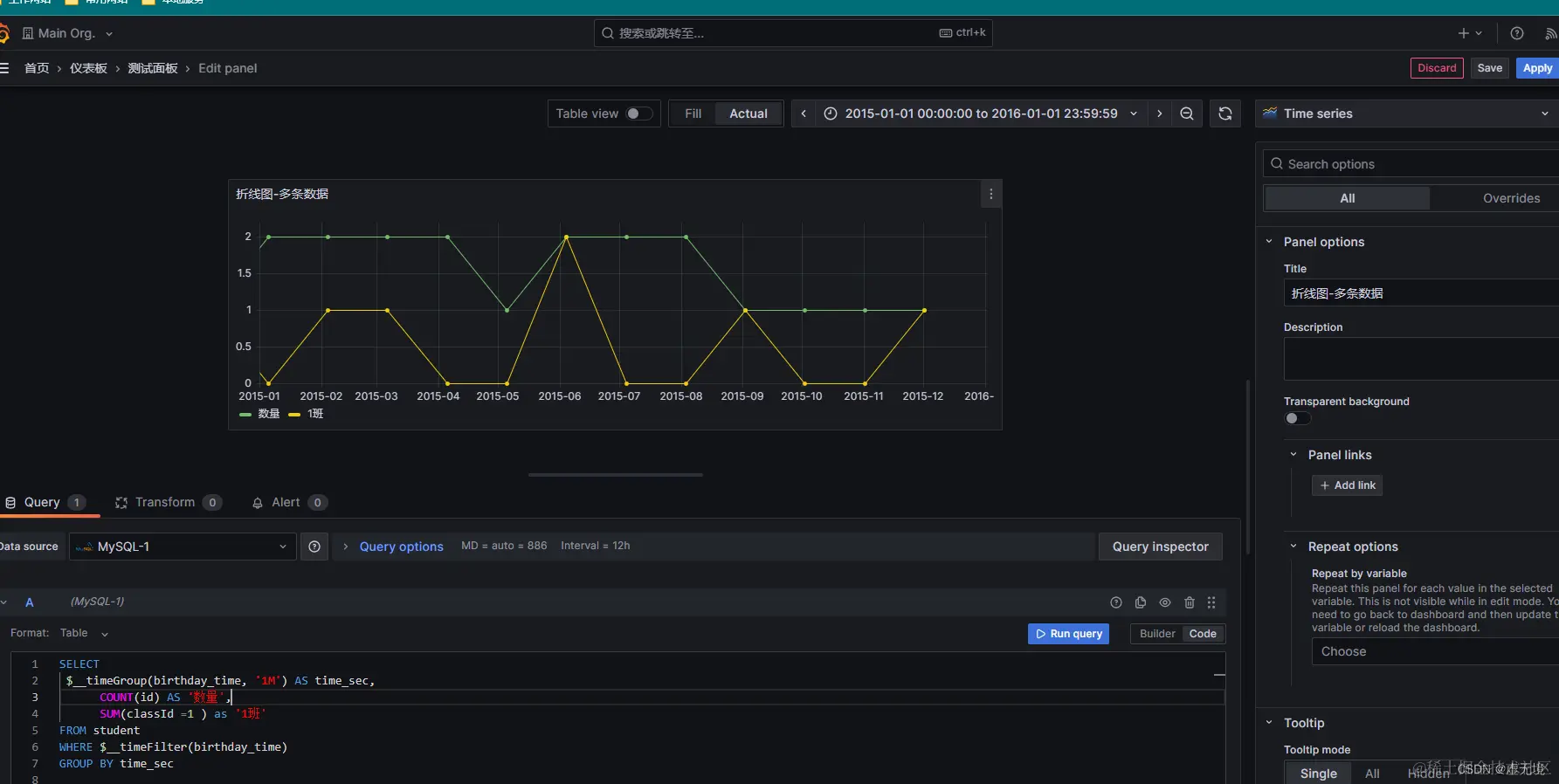Open the news feed icon
Screen dimensions: 1559x784
pos(1551,33)
